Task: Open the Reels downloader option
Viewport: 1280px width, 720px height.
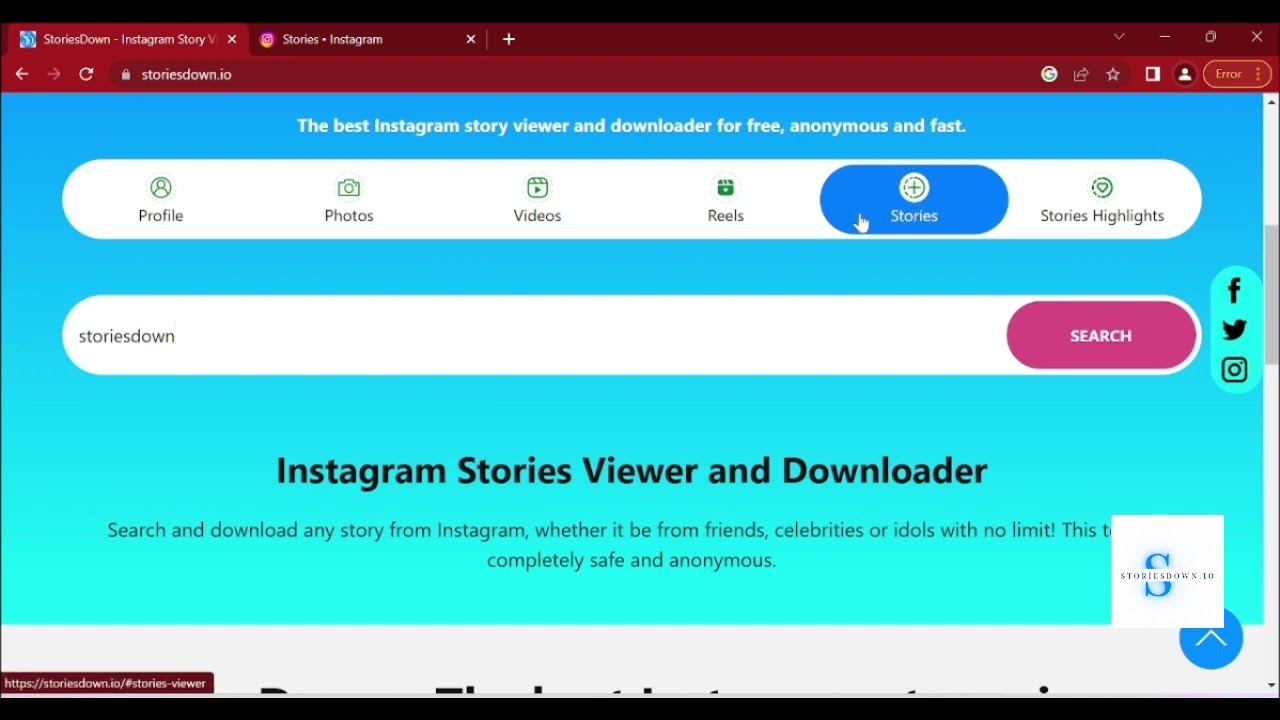Action: [726, 200]
